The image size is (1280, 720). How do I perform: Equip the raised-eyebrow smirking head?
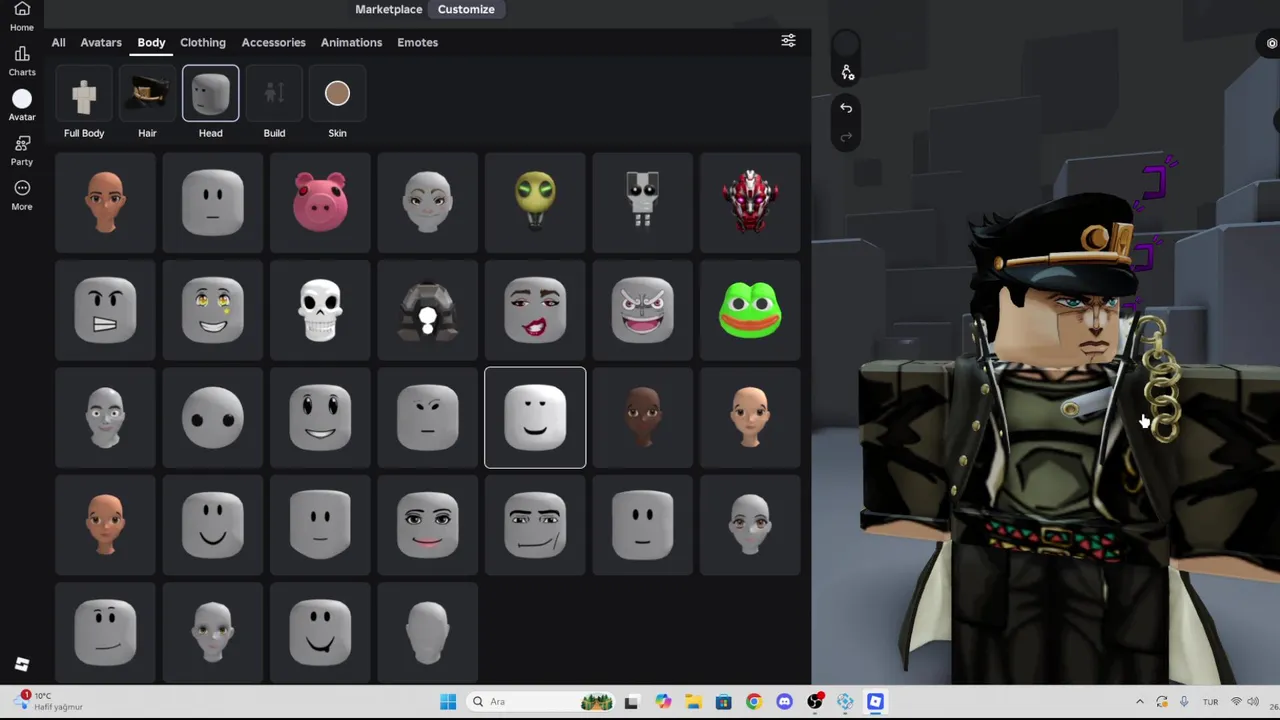coord(535,525)
